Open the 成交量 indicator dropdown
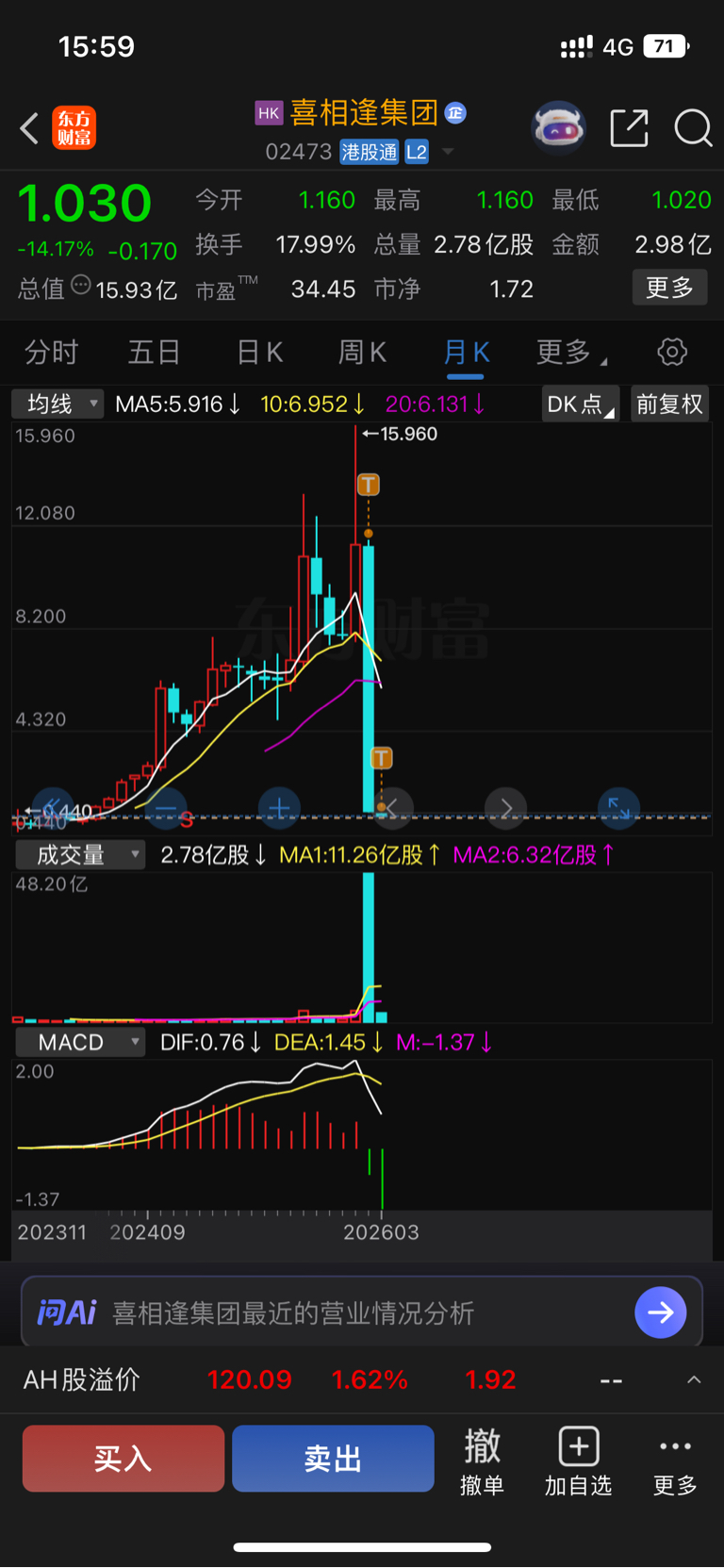724x1568 pixels. 80,855
